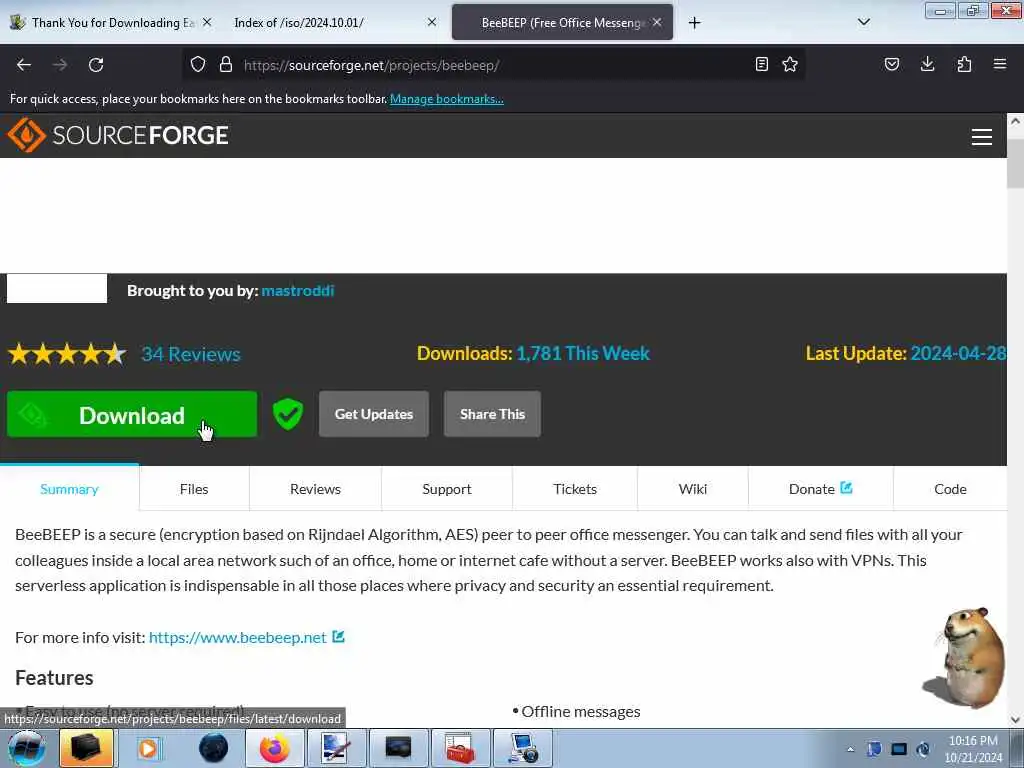1024x768 pixels.
Task: Visit the https://www.beebeep.net link
Action: click(238, 637)
